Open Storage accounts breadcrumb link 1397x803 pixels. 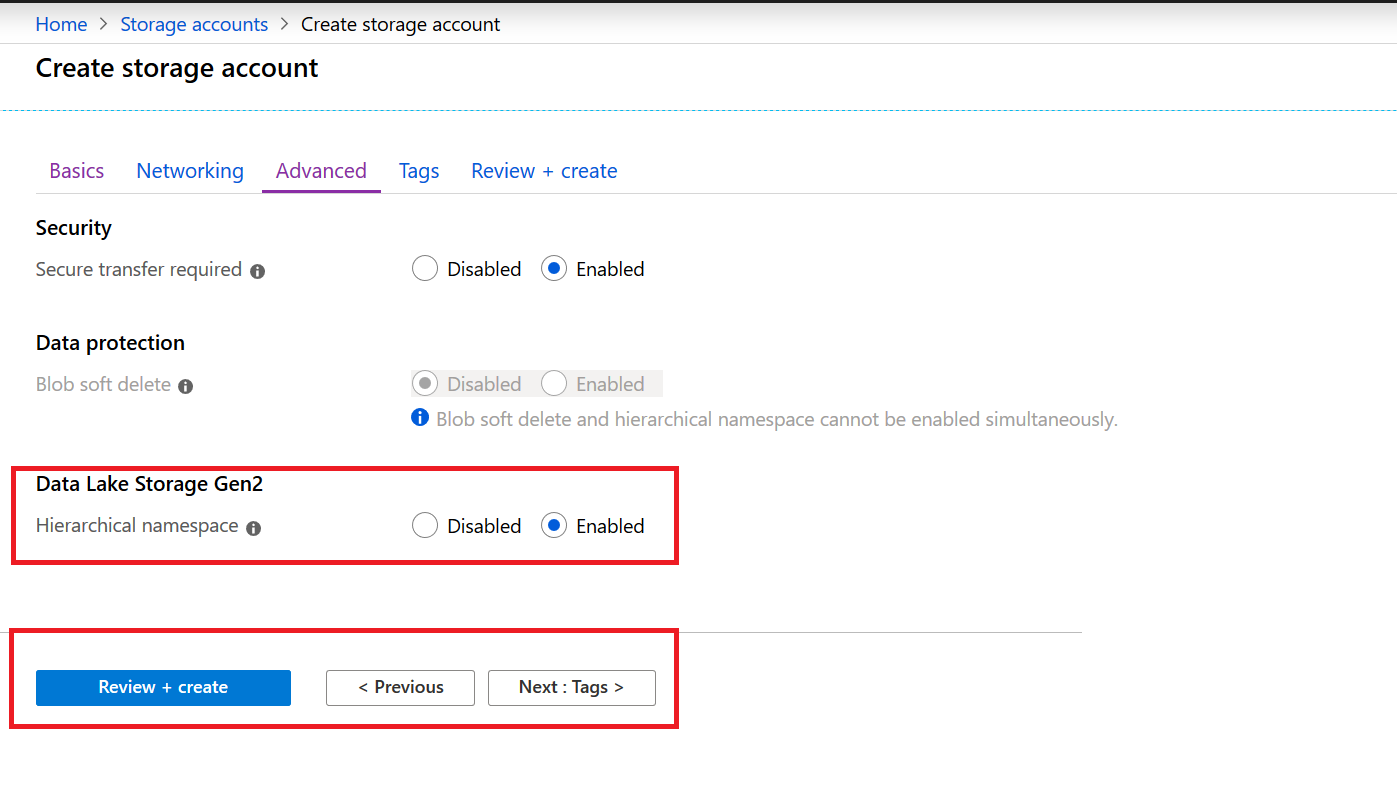pyautogui.click(x=194, y=24)
